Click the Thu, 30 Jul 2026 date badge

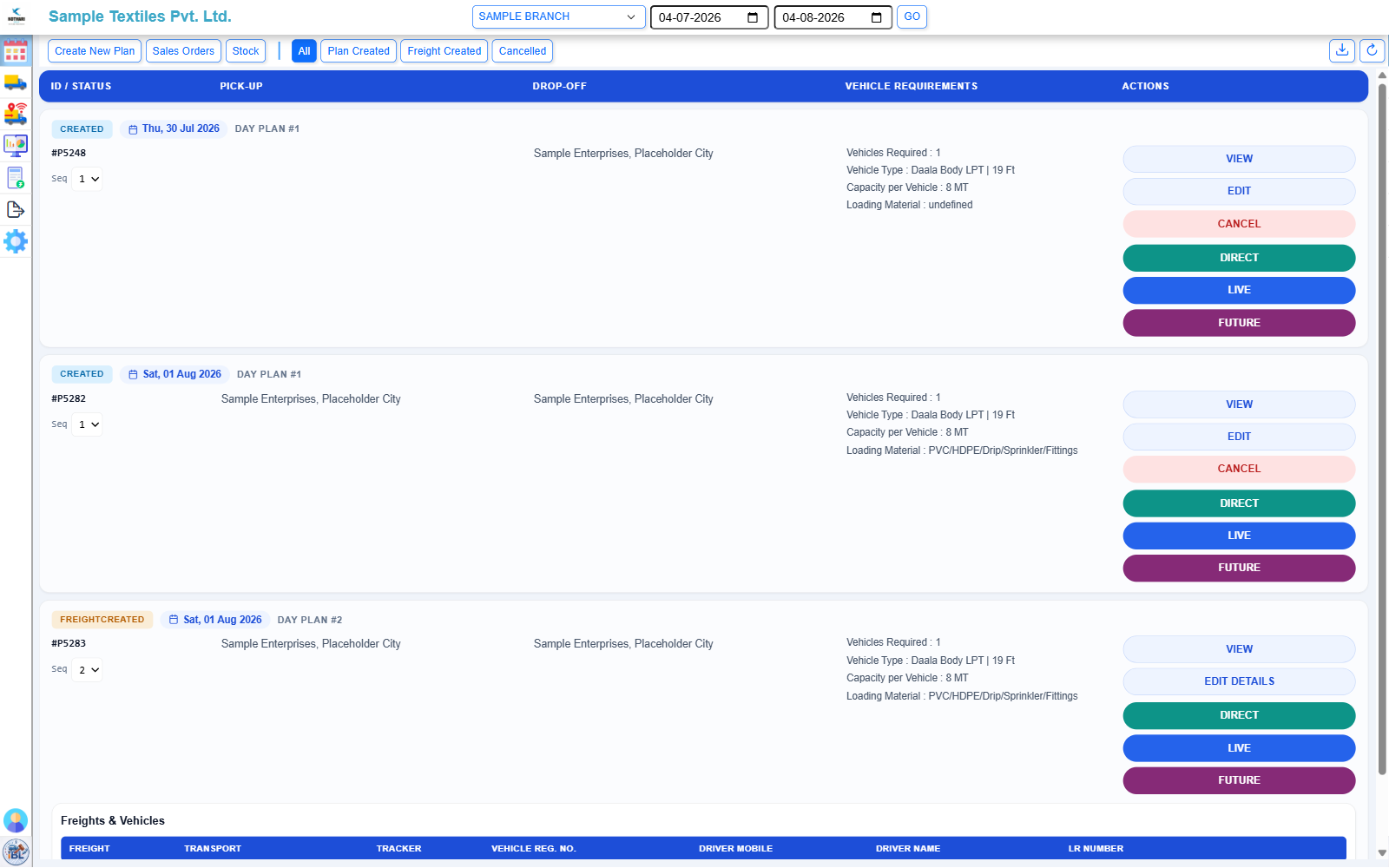point(174,128)
